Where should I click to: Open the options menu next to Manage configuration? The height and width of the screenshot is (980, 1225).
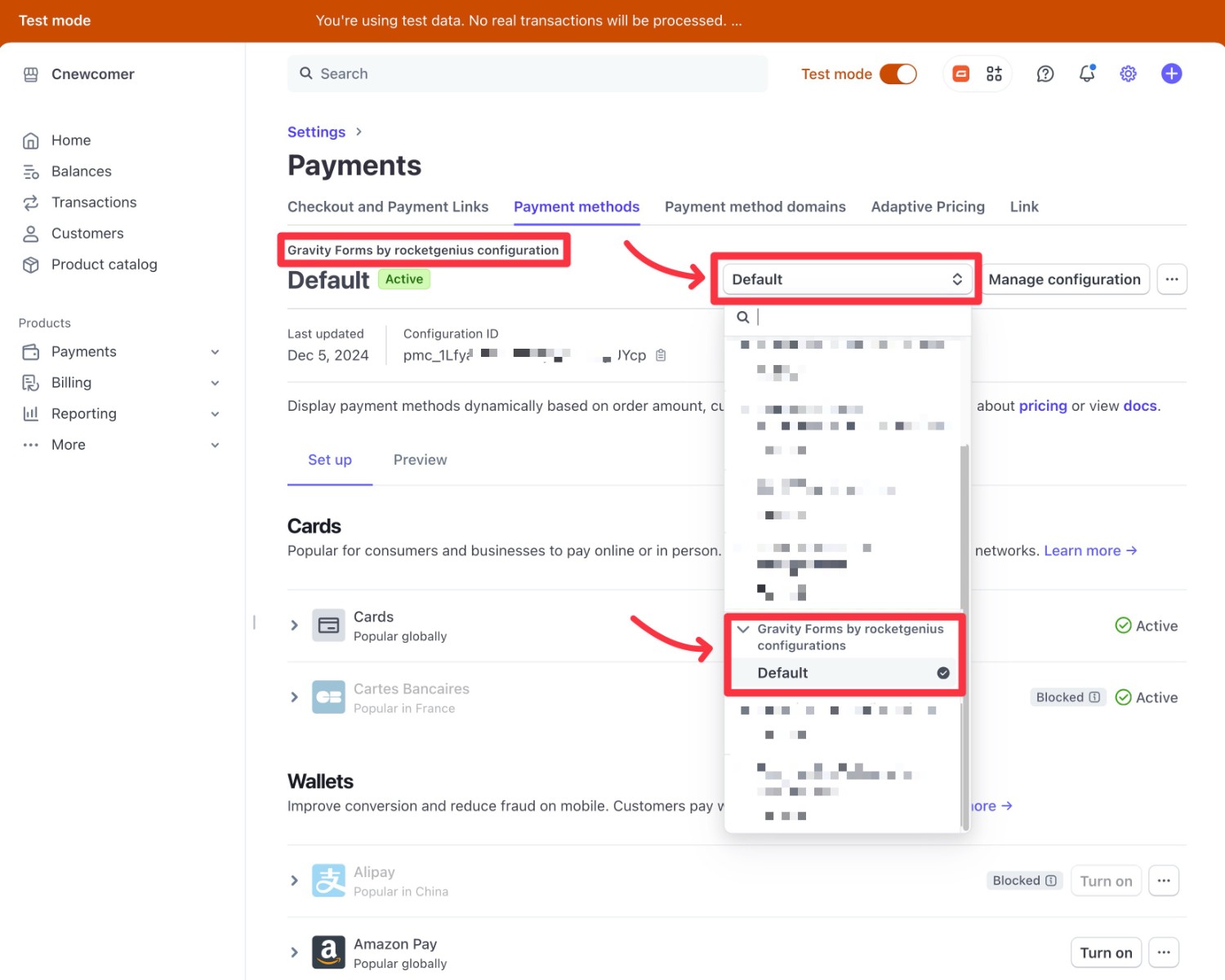(x=1172, y=279)
